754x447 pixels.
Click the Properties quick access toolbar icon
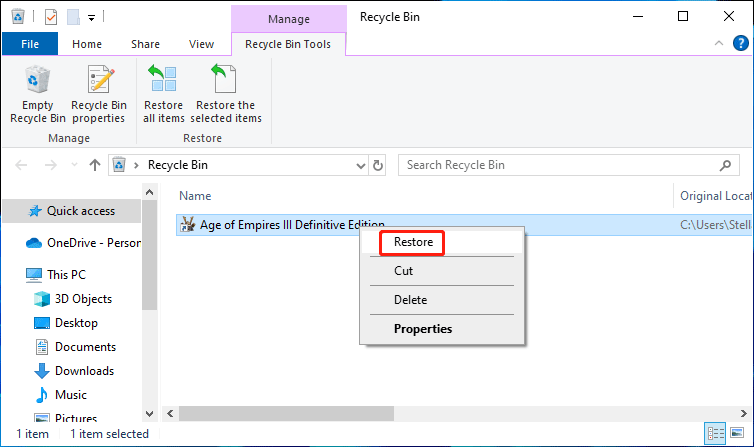coord(50,17)
